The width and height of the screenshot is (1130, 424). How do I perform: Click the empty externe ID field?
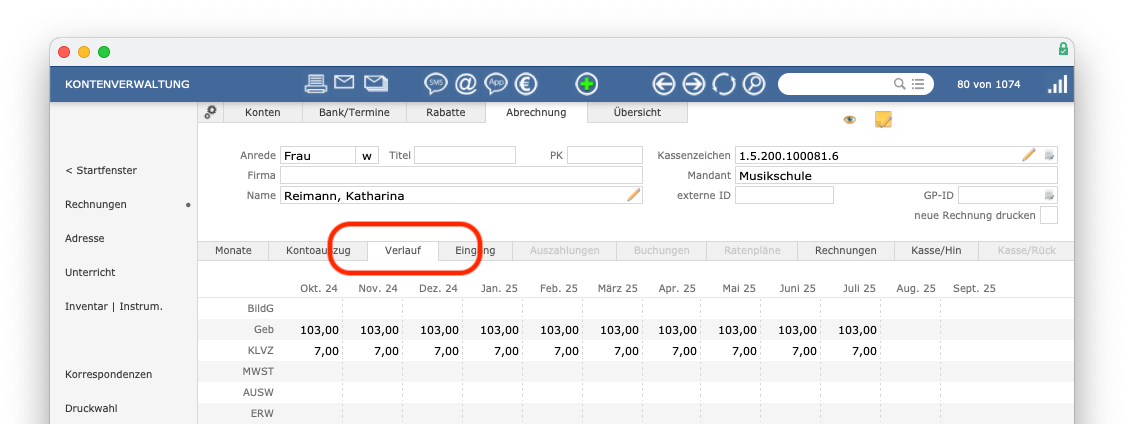(x=784, y=195)
